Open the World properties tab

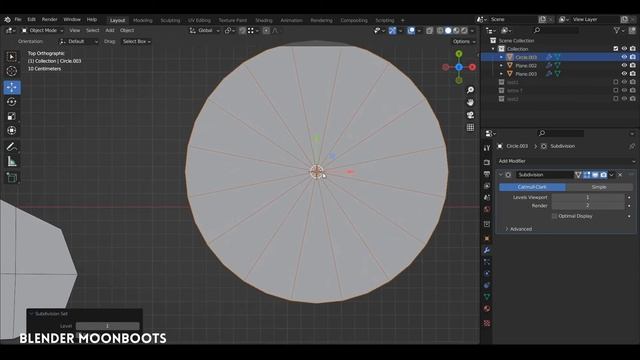click(487, 209)
